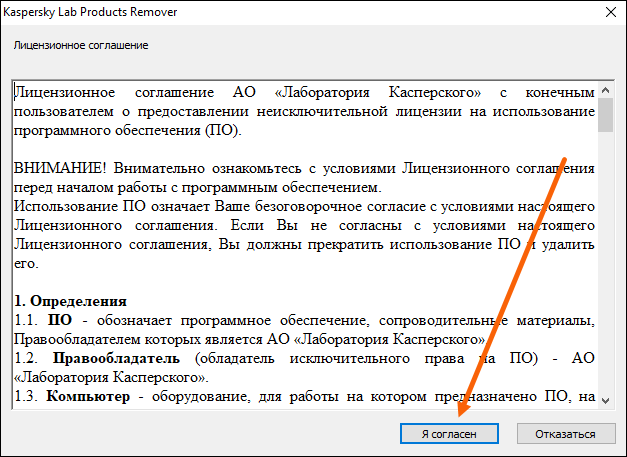The height and width of the screenshot is (457, 627).
Task: Decline the agreement via "Отказаться" button
Action: (x=566, y=433)
